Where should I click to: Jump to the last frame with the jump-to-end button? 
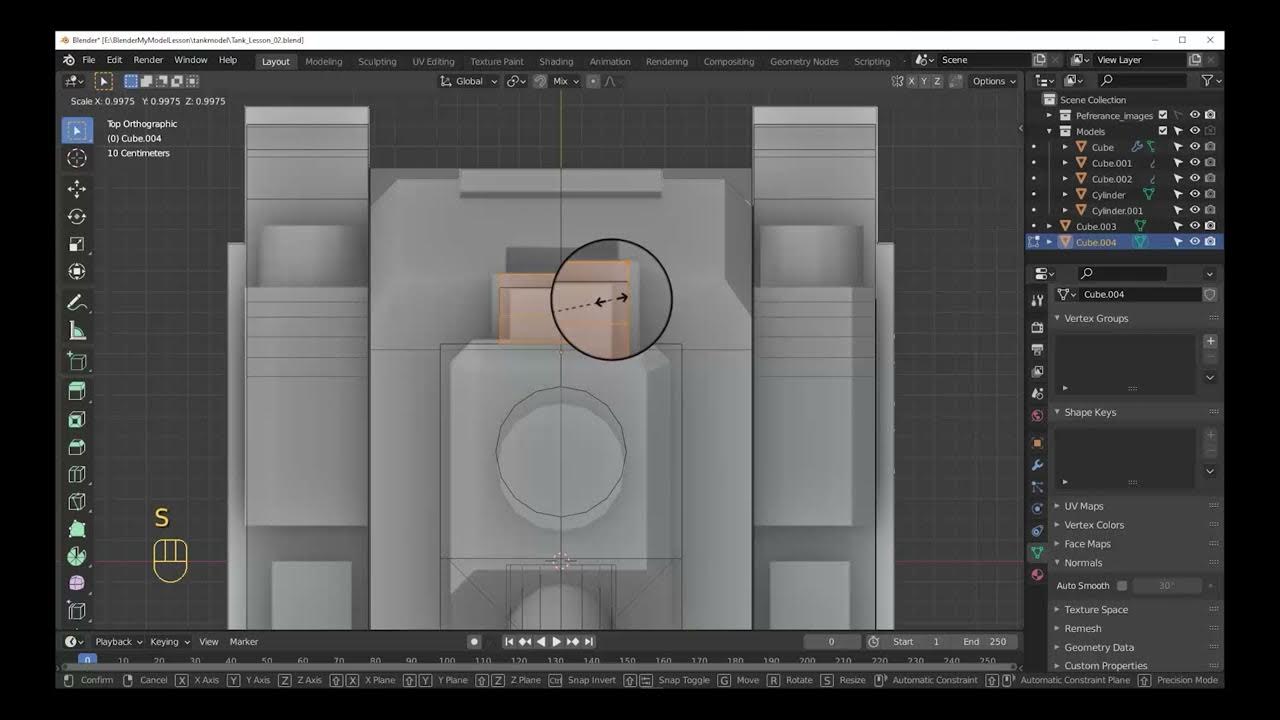point(589,642)
